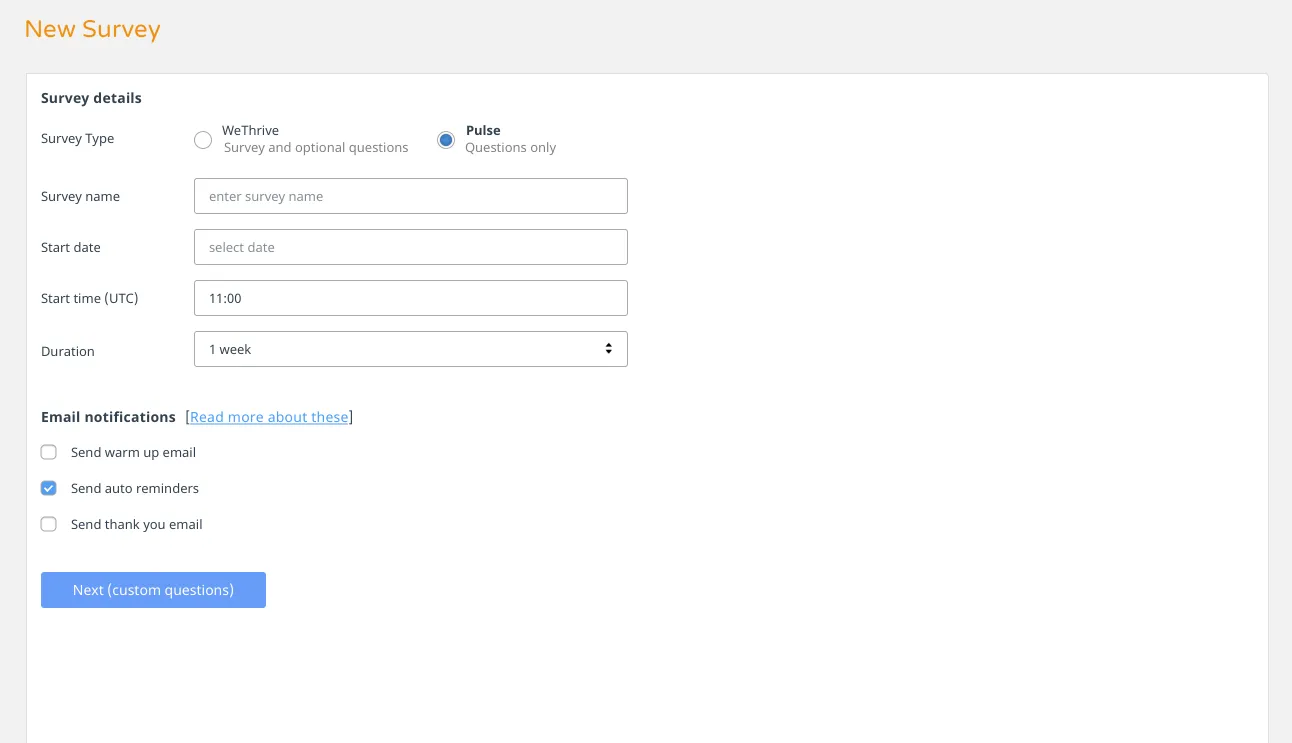Click the Survey details heading
The width and height of the screenshot is (1292, 743).
[x=91, y=98]
